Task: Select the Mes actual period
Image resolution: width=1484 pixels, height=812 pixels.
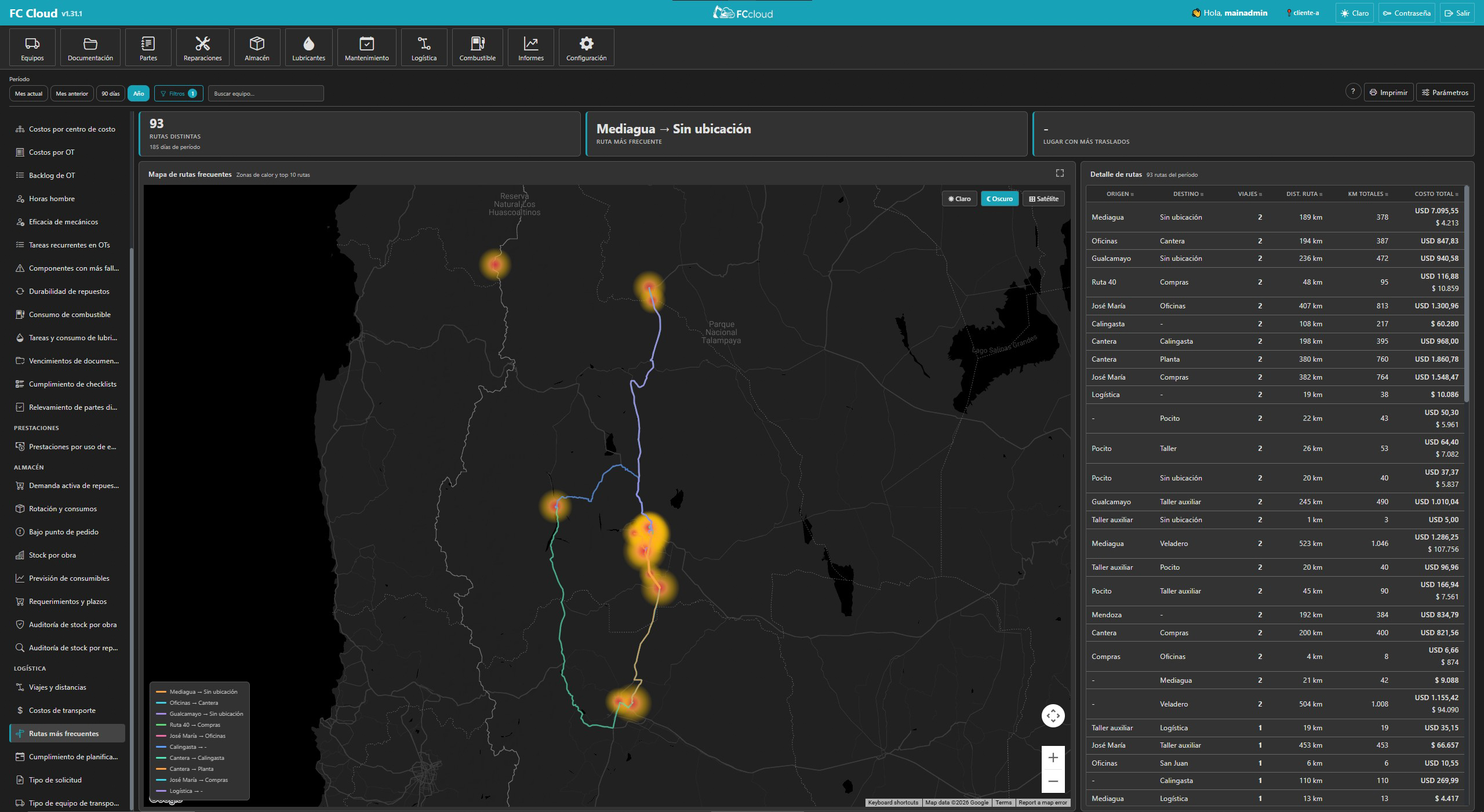Action: click(x=29, y=93)
